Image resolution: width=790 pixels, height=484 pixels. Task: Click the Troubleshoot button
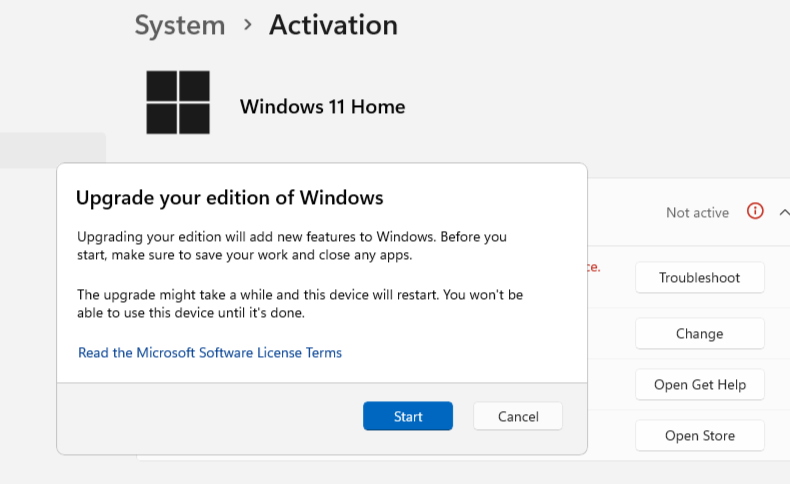pyautogui.click(x=700, y=278)
